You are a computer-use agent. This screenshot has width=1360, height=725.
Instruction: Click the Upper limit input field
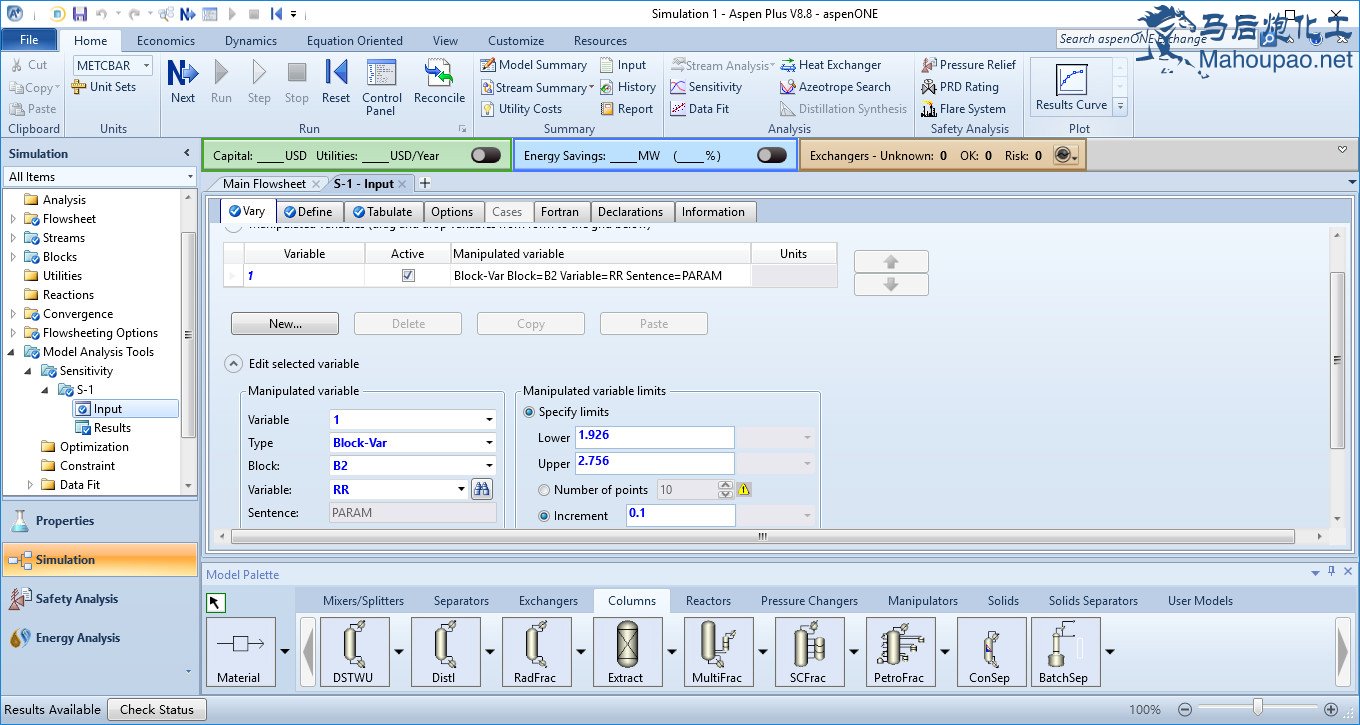pyautogui.click(x=654, y=463)
